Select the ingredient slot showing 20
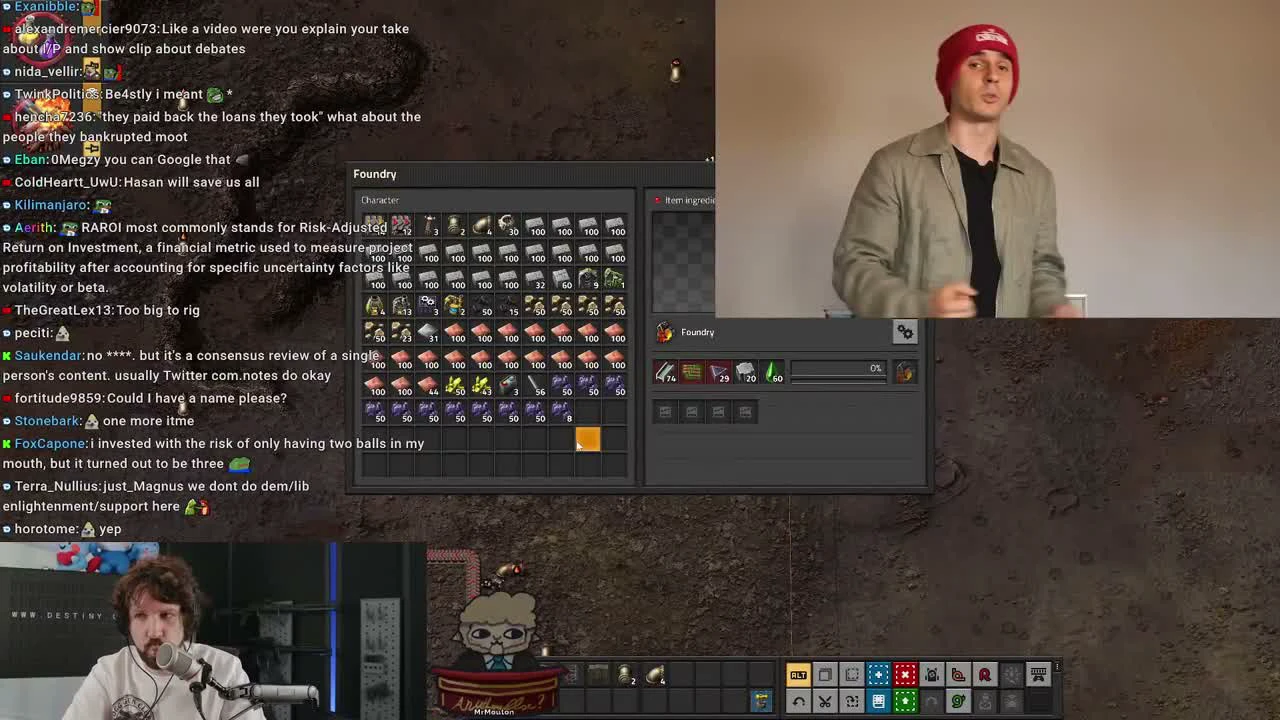Image resolution: width=1280 pixels, height=720 pixels. point(746,373)
